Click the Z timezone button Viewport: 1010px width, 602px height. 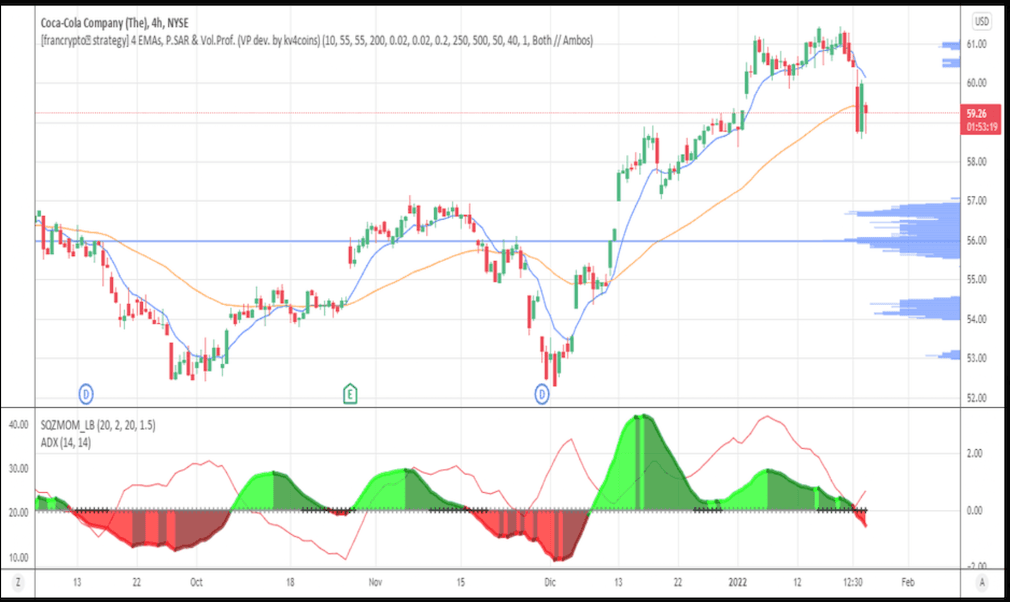point(17,582)
